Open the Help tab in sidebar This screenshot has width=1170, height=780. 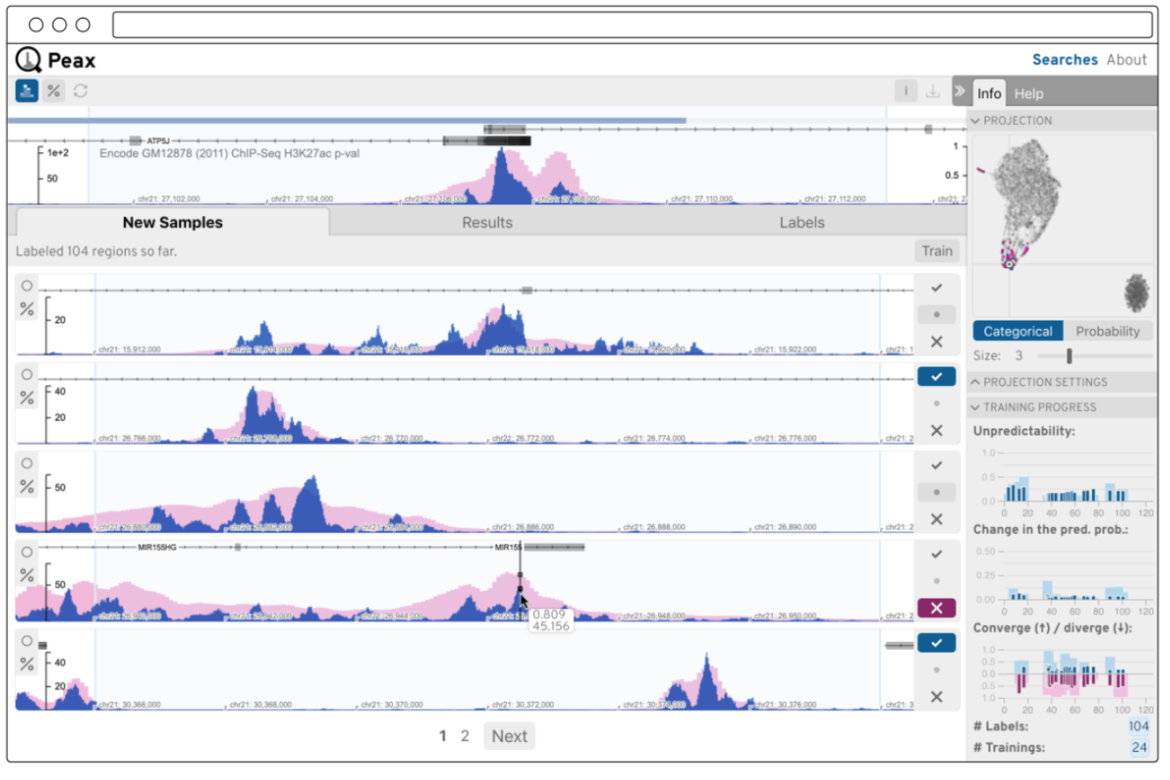(x=1028, y=94)
